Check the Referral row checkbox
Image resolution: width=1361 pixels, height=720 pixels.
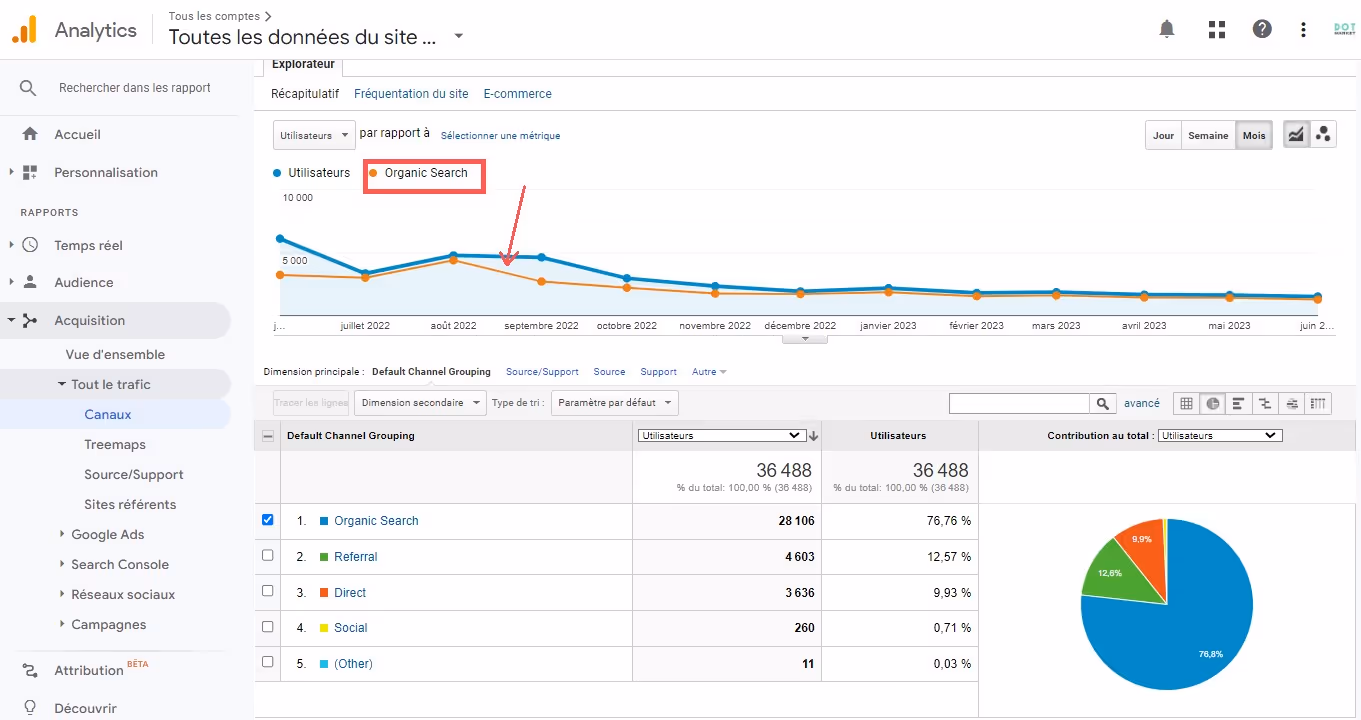[266, 556]
